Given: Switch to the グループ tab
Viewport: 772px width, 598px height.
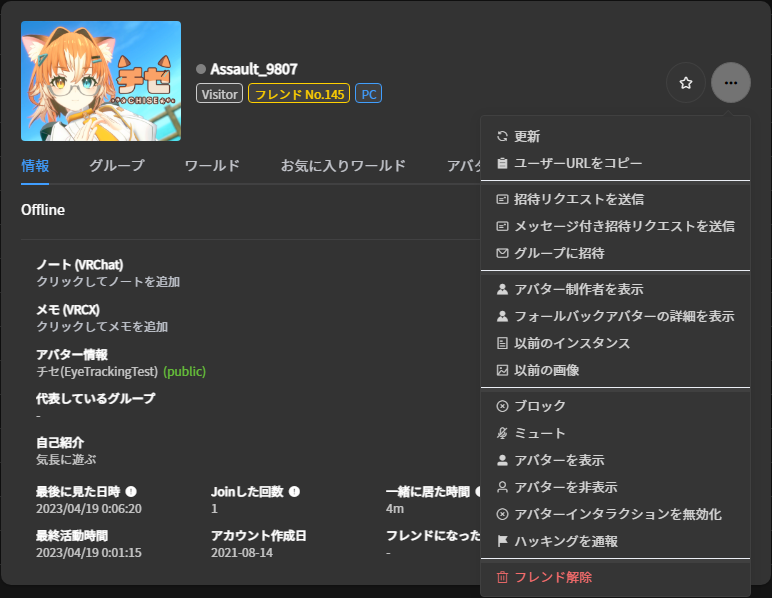Looking at the screenshot, I should coord(116,166).
